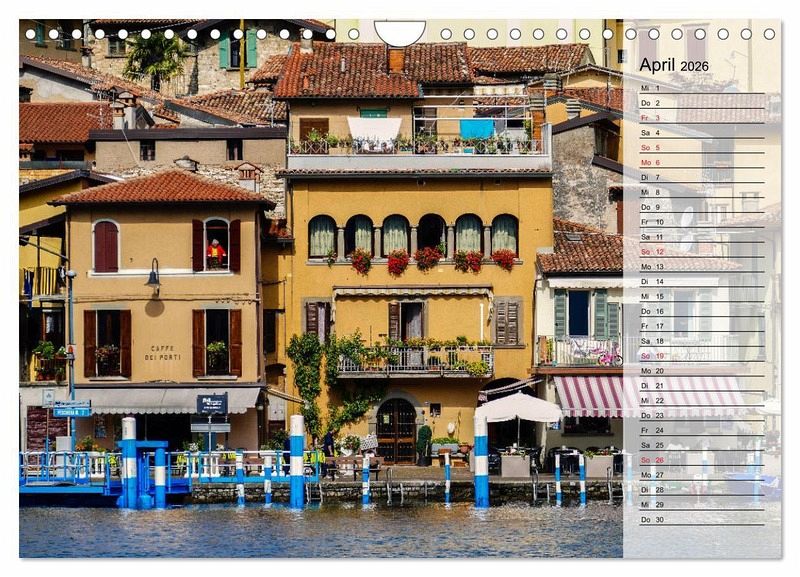
Task: Select the calendar row 'Mi 1'
Action: click(702, 88)
